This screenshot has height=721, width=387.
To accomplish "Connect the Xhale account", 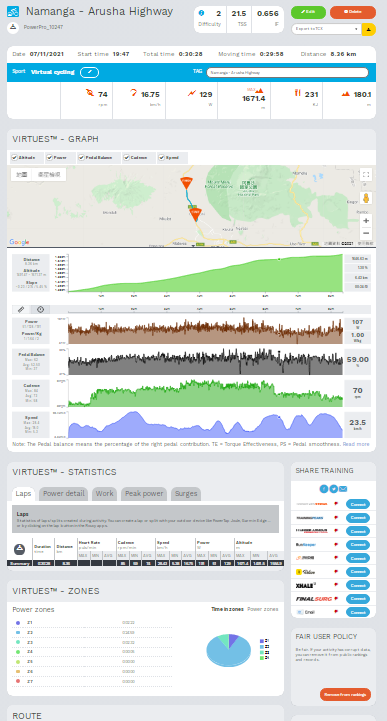I will click(358, 585).
